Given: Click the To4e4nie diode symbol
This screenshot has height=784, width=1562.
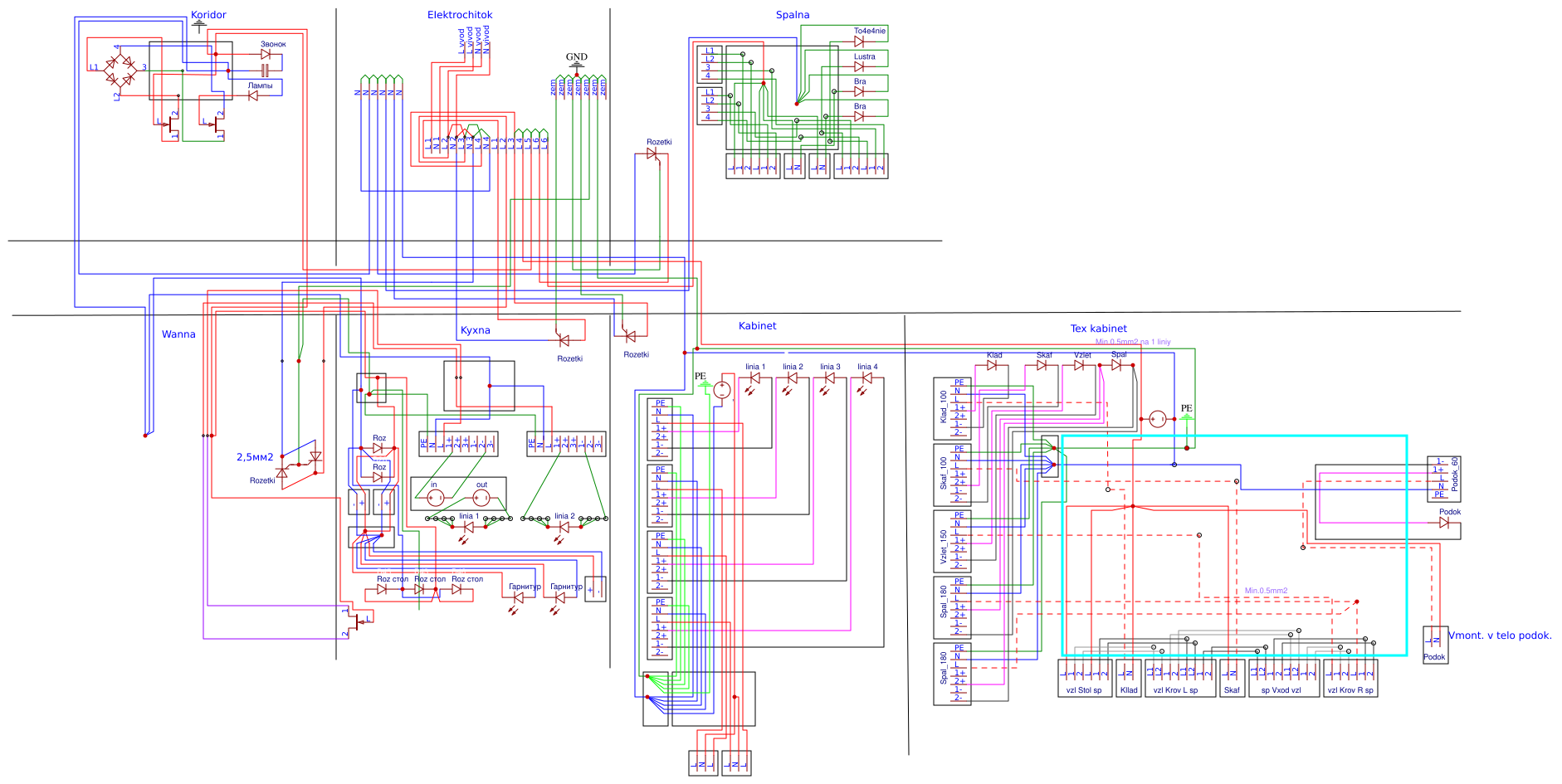Looking at the screenshot, I should point(859,41).
